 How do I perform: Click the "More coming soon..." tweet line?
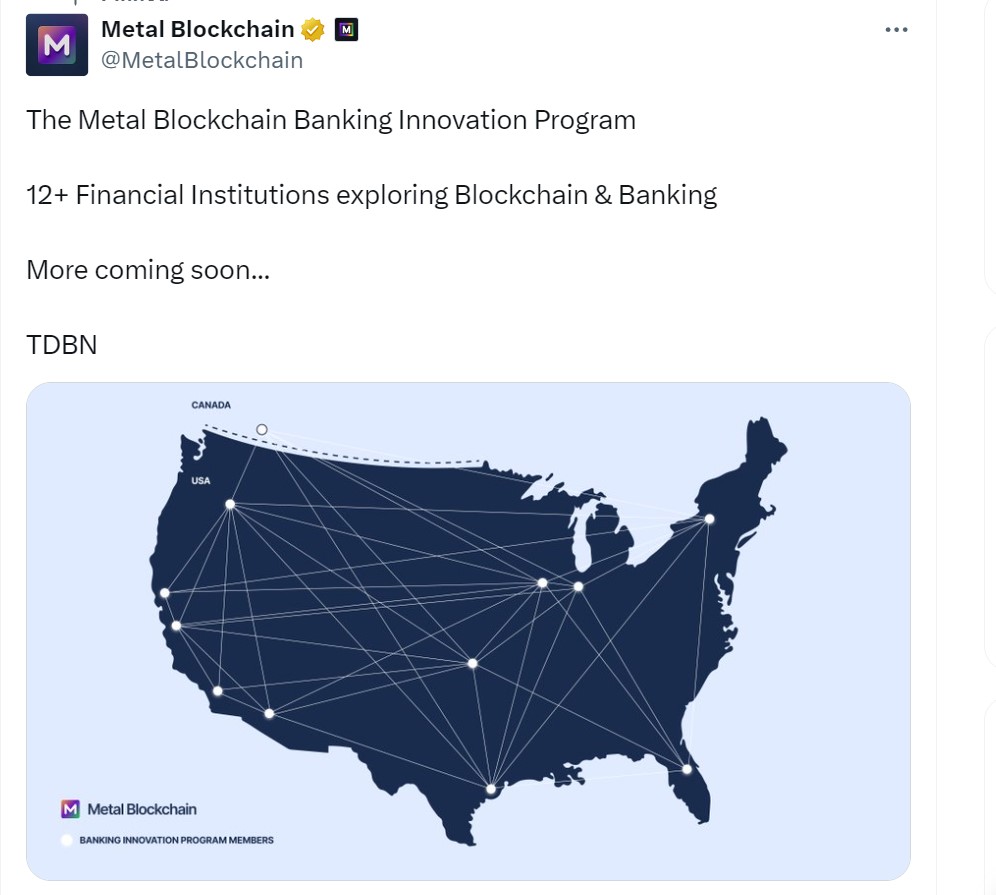[148, 270]
